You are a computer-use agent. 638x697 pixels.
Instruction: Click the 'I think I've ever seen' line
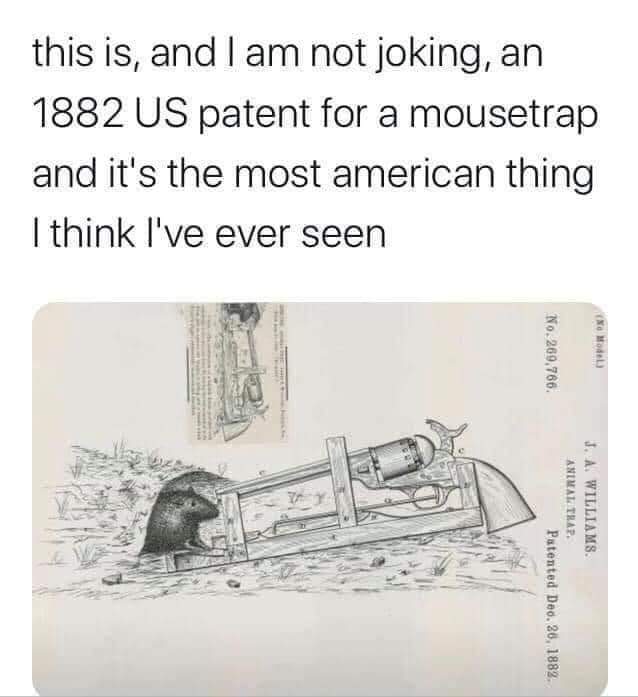(209, 233)
